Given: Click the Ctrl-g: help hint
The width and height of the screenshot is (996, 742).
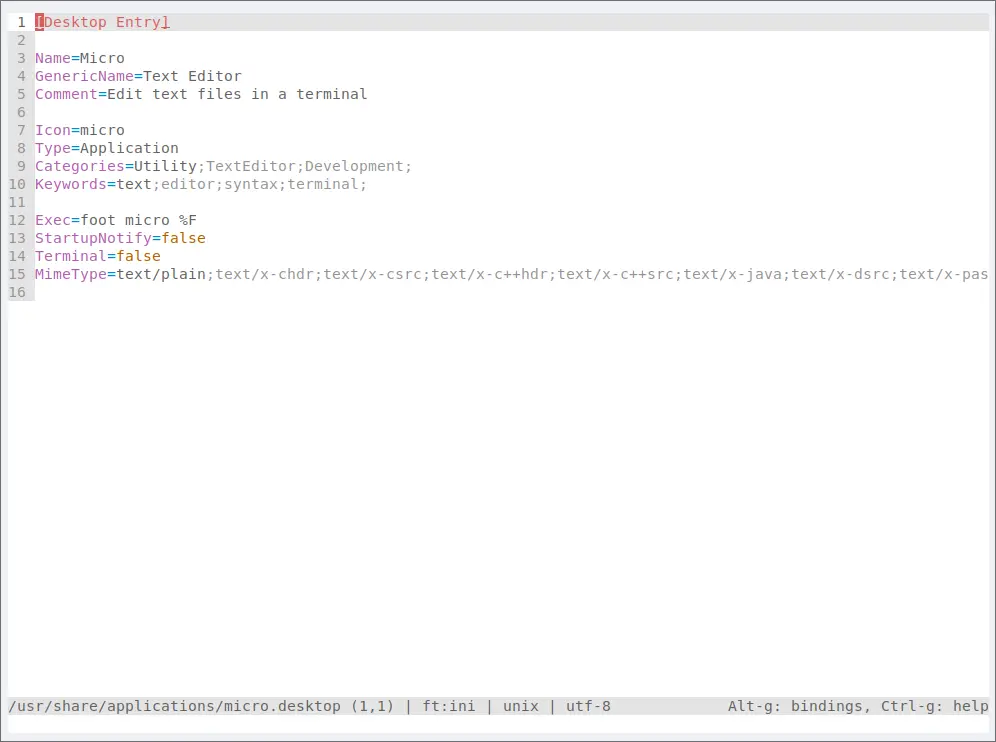Looking at the screenshot, I should [934, 706].
